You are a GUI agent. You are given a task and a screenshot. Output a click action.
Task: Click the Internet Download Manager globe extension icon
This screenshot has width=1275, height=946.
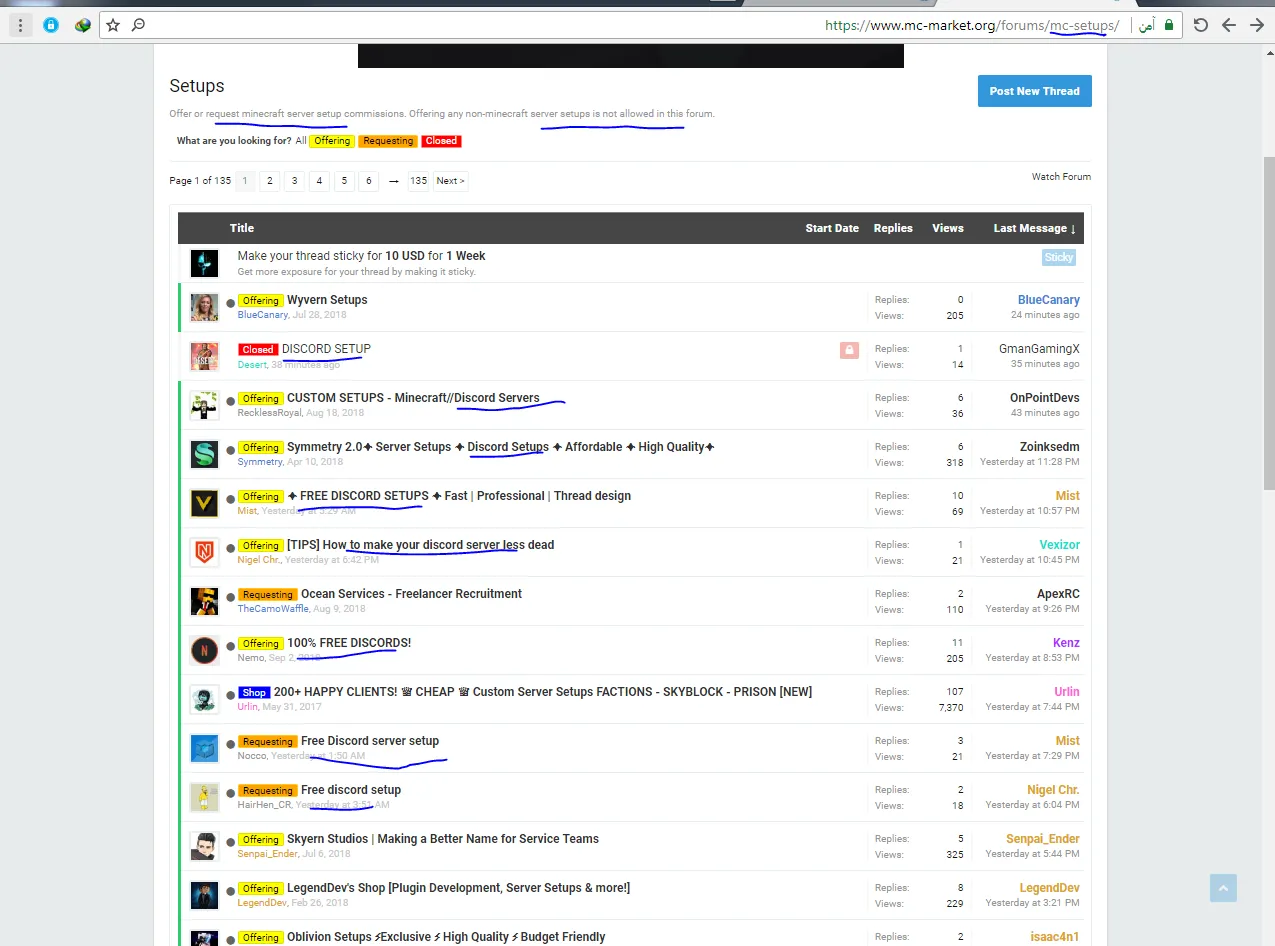tap(83, 25)
